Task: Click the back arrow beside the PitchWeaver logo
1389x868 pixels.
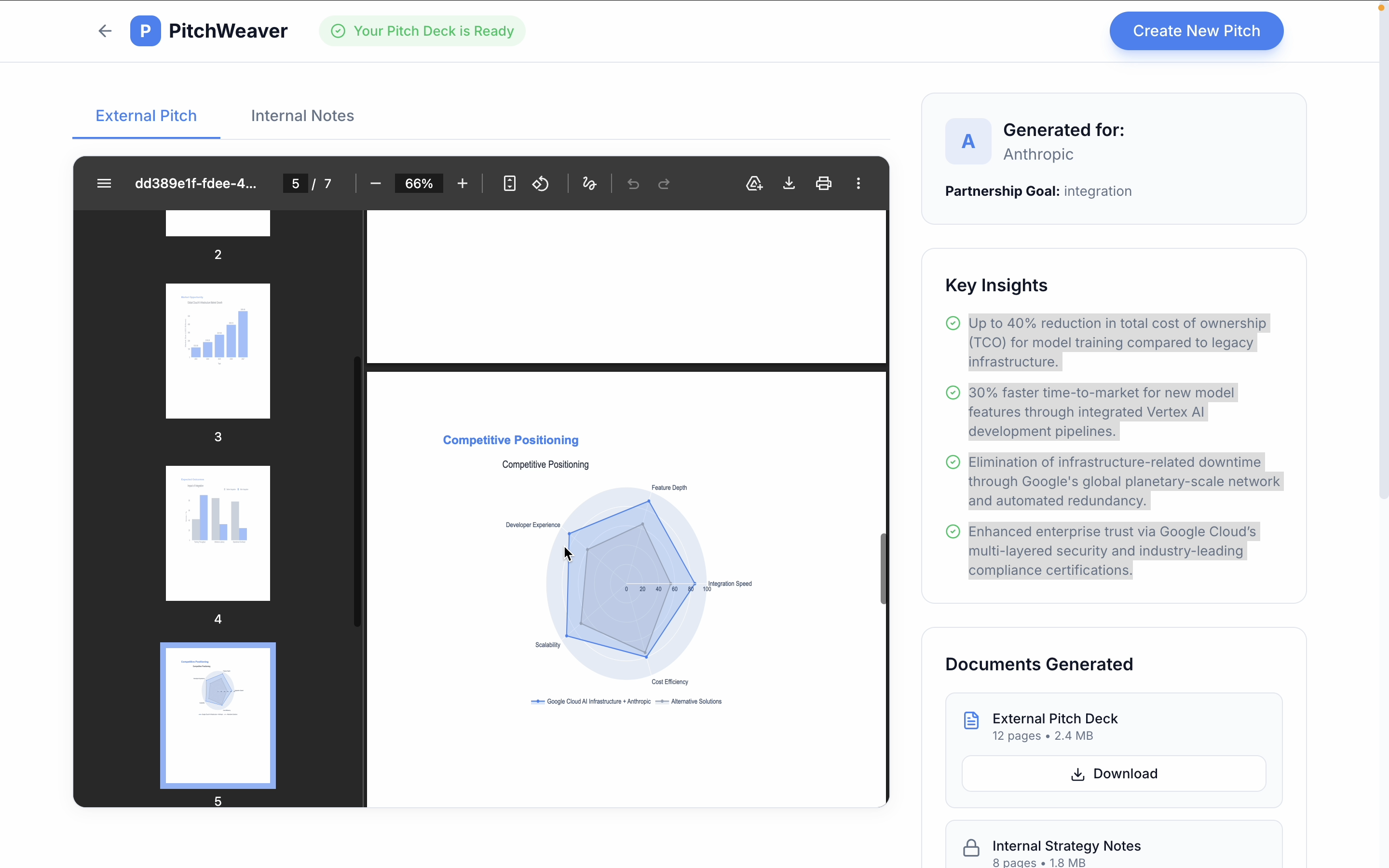Action: tap(105, 31)
